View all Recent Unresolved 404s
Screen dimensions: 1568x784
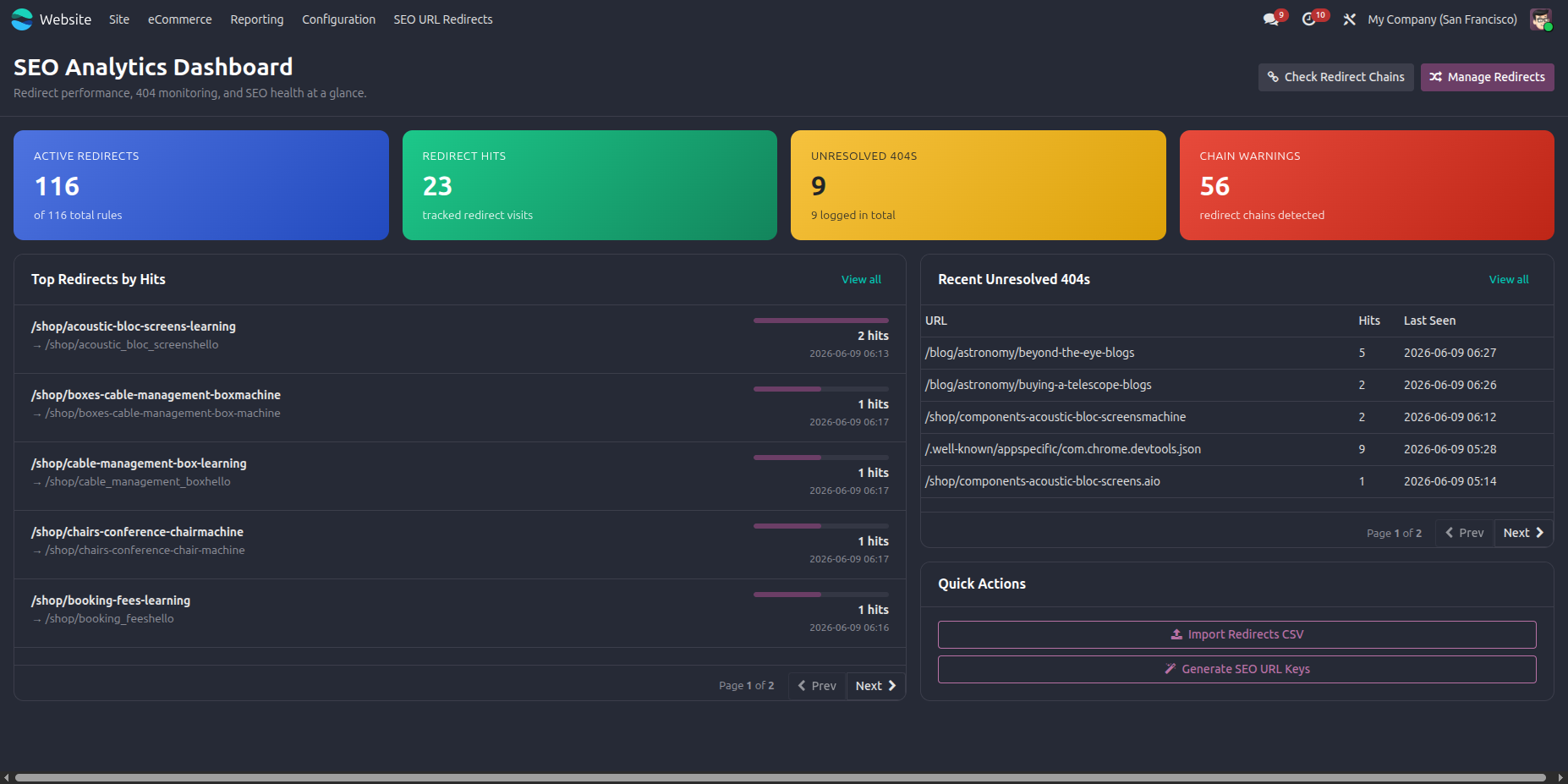pos(1509,280)
